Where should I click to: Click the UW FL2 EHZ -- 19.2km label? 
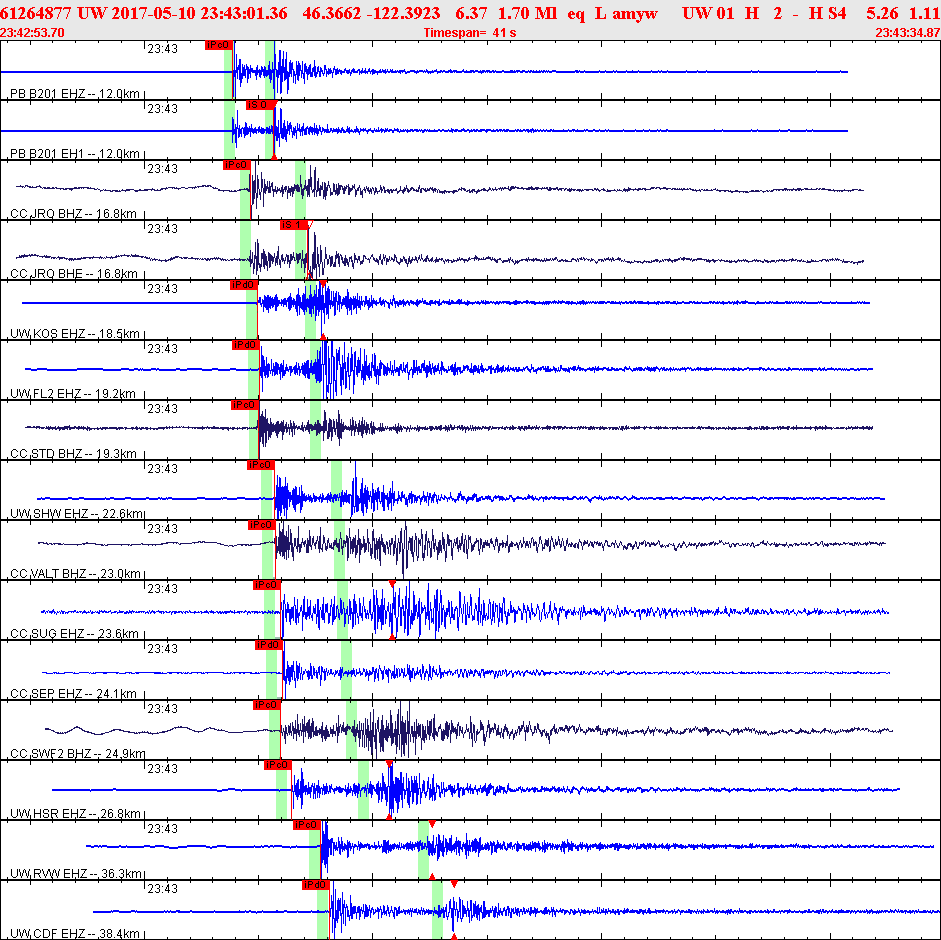tap(73, 394)
